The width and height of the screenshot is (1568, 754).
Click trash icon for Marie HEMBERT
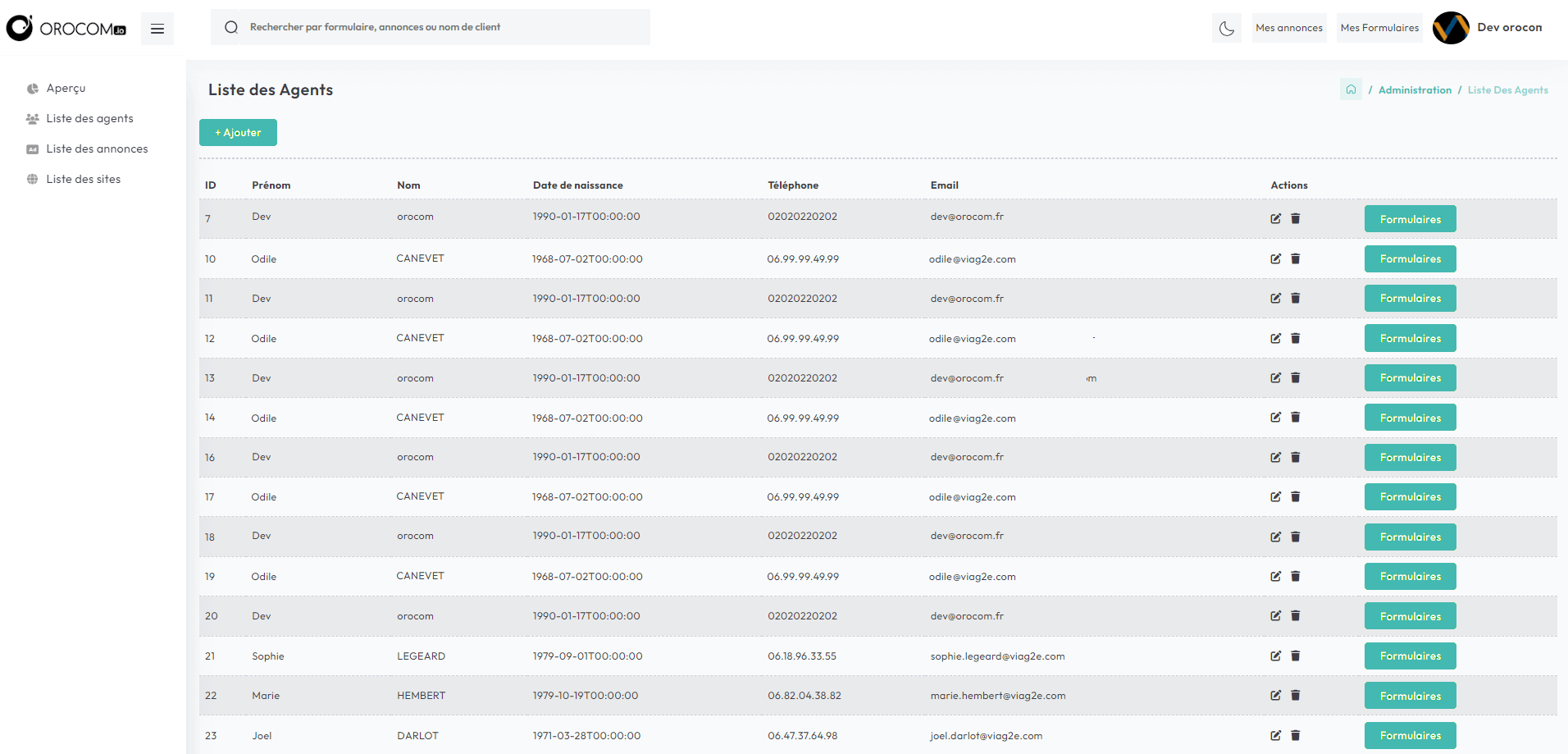(x=1296, y=695)
